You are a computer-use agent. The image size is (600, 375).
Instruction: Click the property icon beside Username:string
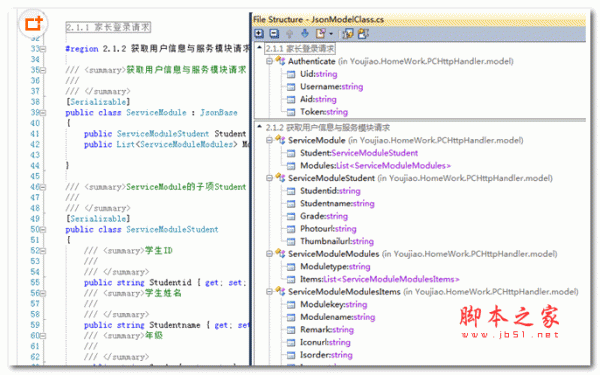tap(291, 87)
